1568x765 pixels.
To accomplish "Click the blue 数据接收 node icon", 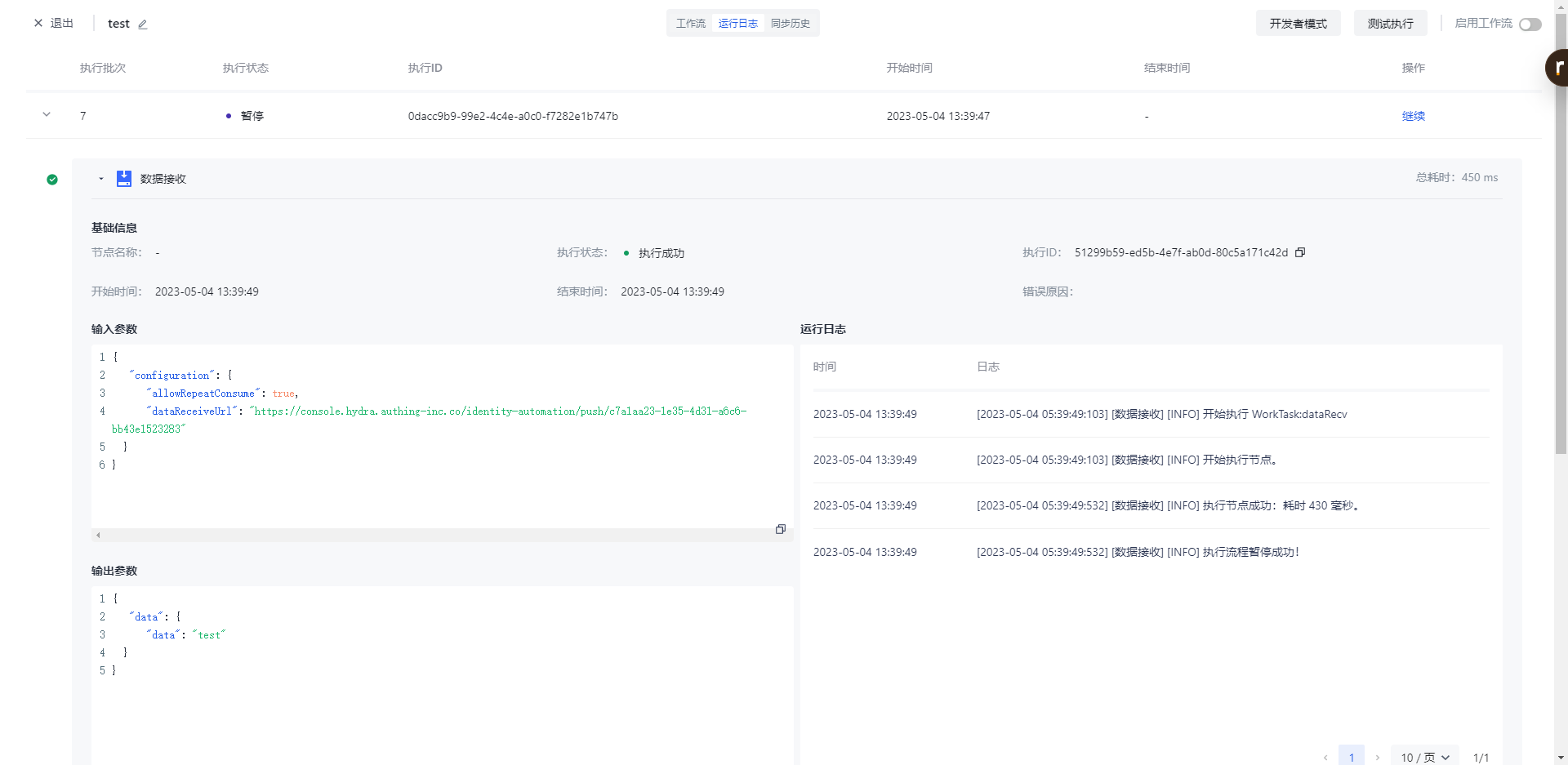I will [x=124, y=179].
